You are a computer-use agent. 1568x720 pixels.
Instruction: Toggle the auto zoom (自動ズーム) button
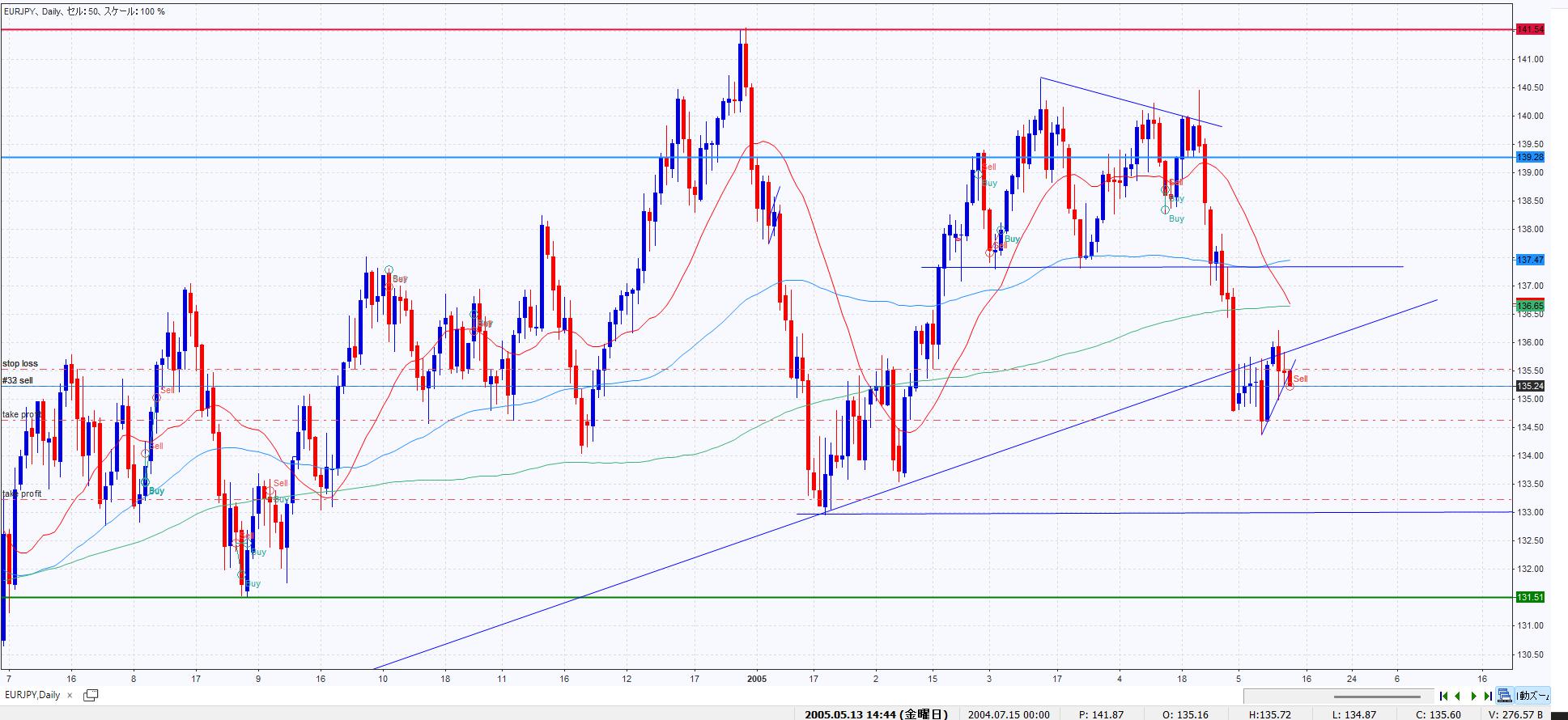coord(1532,696)
